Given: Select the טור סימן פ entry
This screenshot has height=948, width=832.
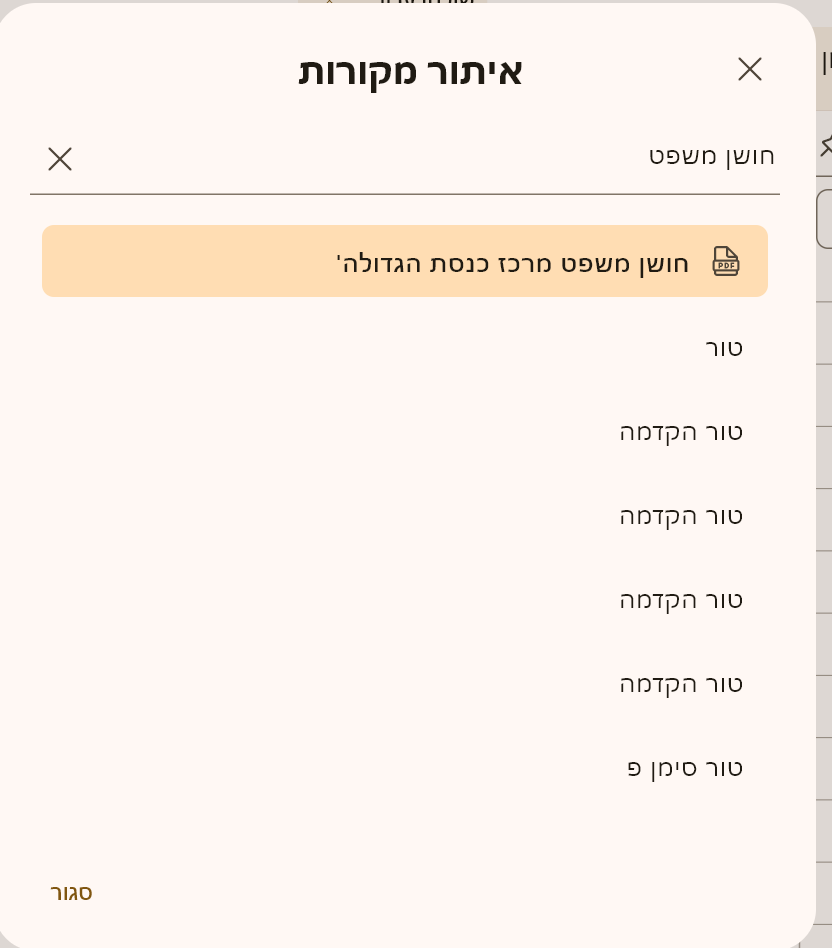Looking at the screenshot, I should click(x=685, y=768).
